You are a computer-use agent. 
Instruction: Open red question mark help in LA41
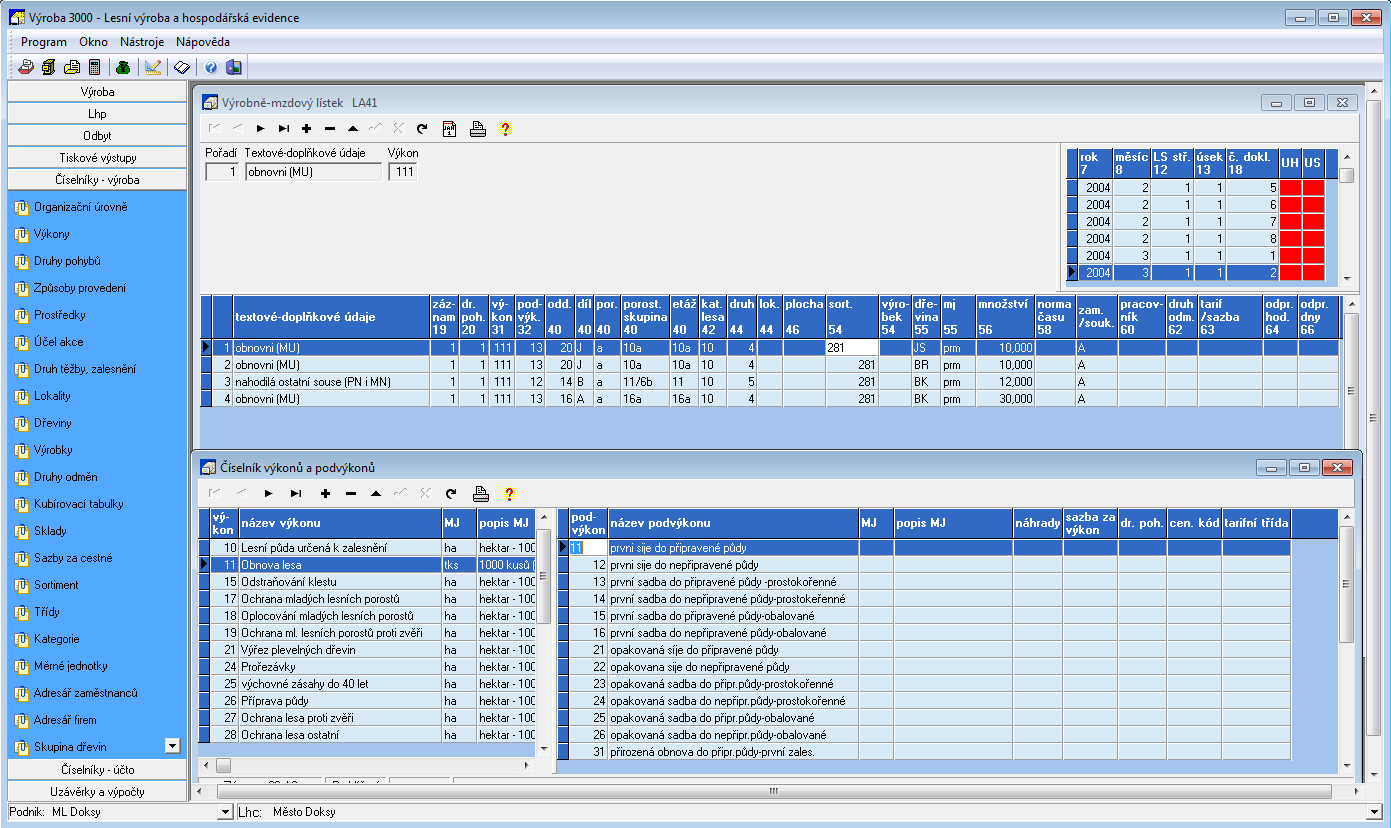505,129
